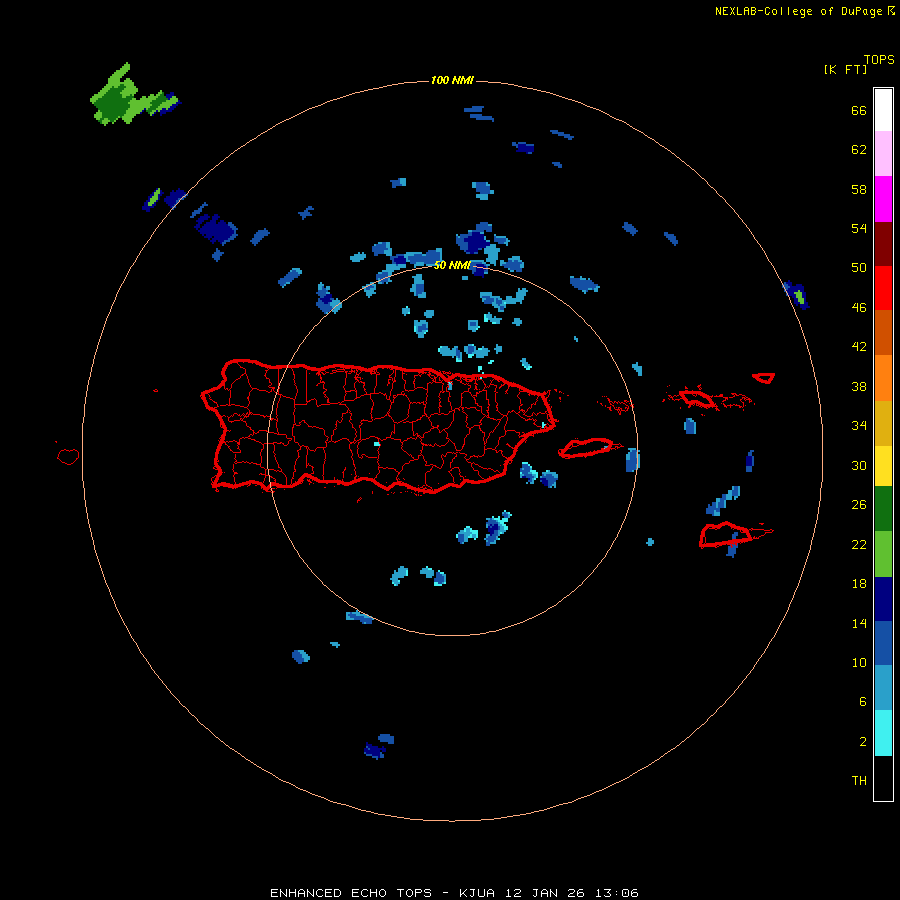Click the "30" legend label
900x900 pixels.
(859, 465)
